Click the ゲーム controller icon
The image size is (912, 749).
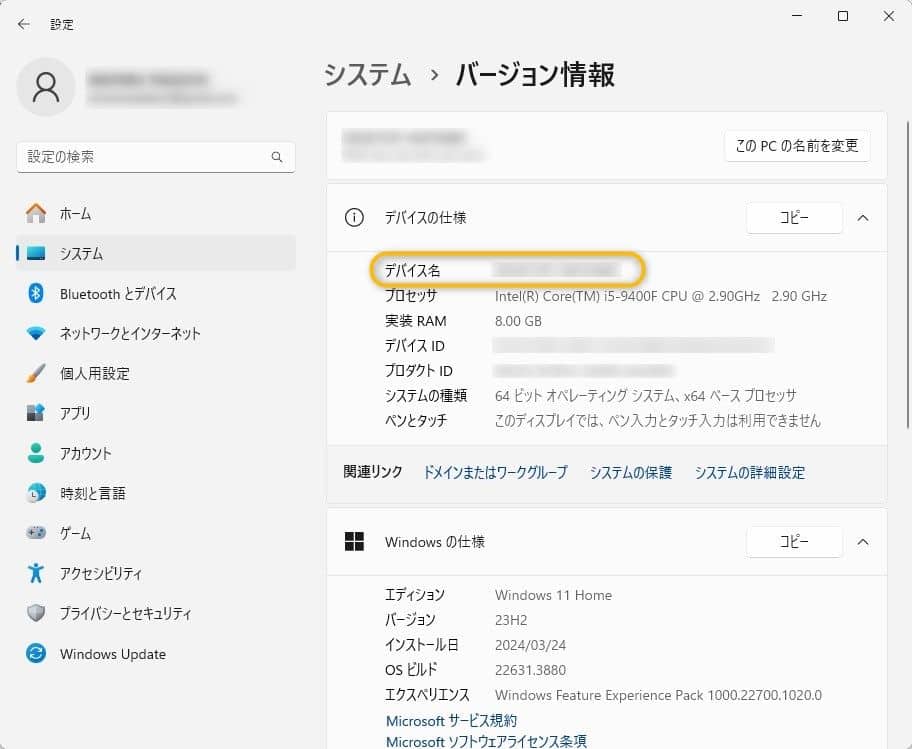click(x=35, y=533)
